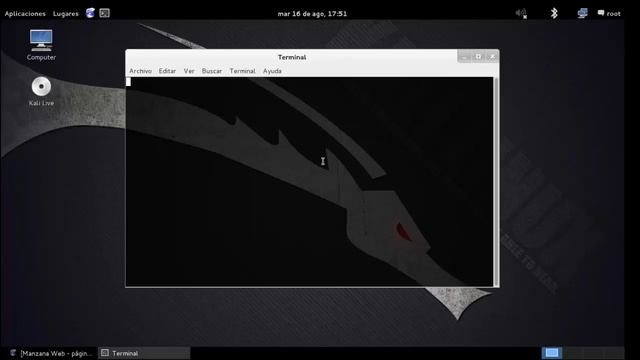Click the Terminal title bar

[292, 57]
